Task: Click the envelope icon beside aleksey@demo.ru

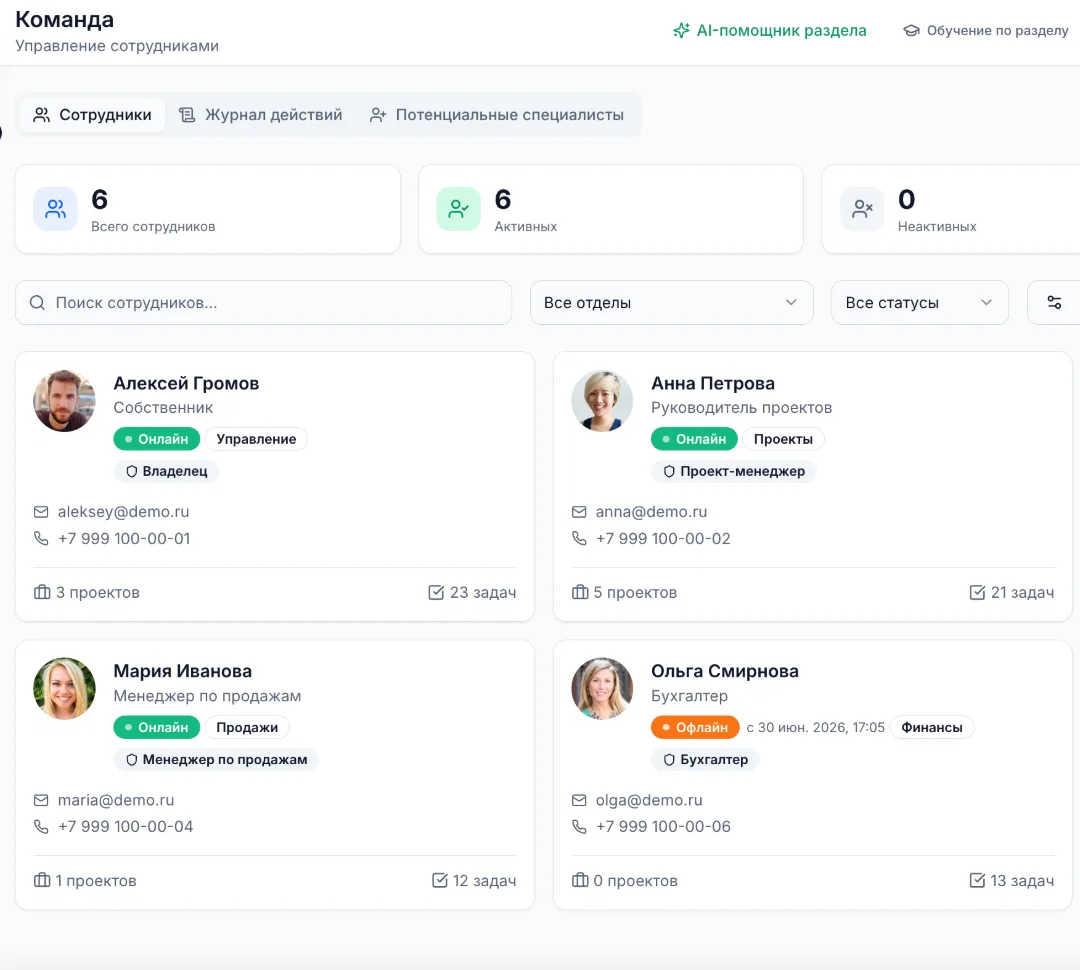Action: (41, 512)
